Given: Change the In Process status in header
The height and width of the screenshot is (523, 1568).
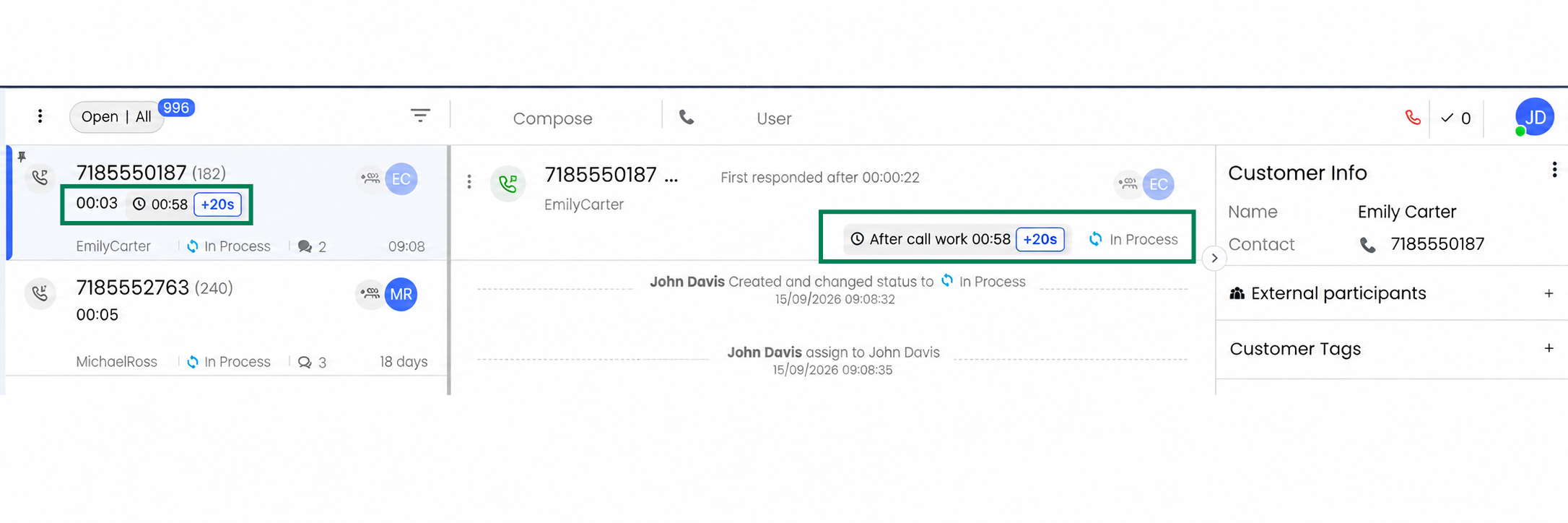Looking at the screenshot, I should [x=1133, y=239].
